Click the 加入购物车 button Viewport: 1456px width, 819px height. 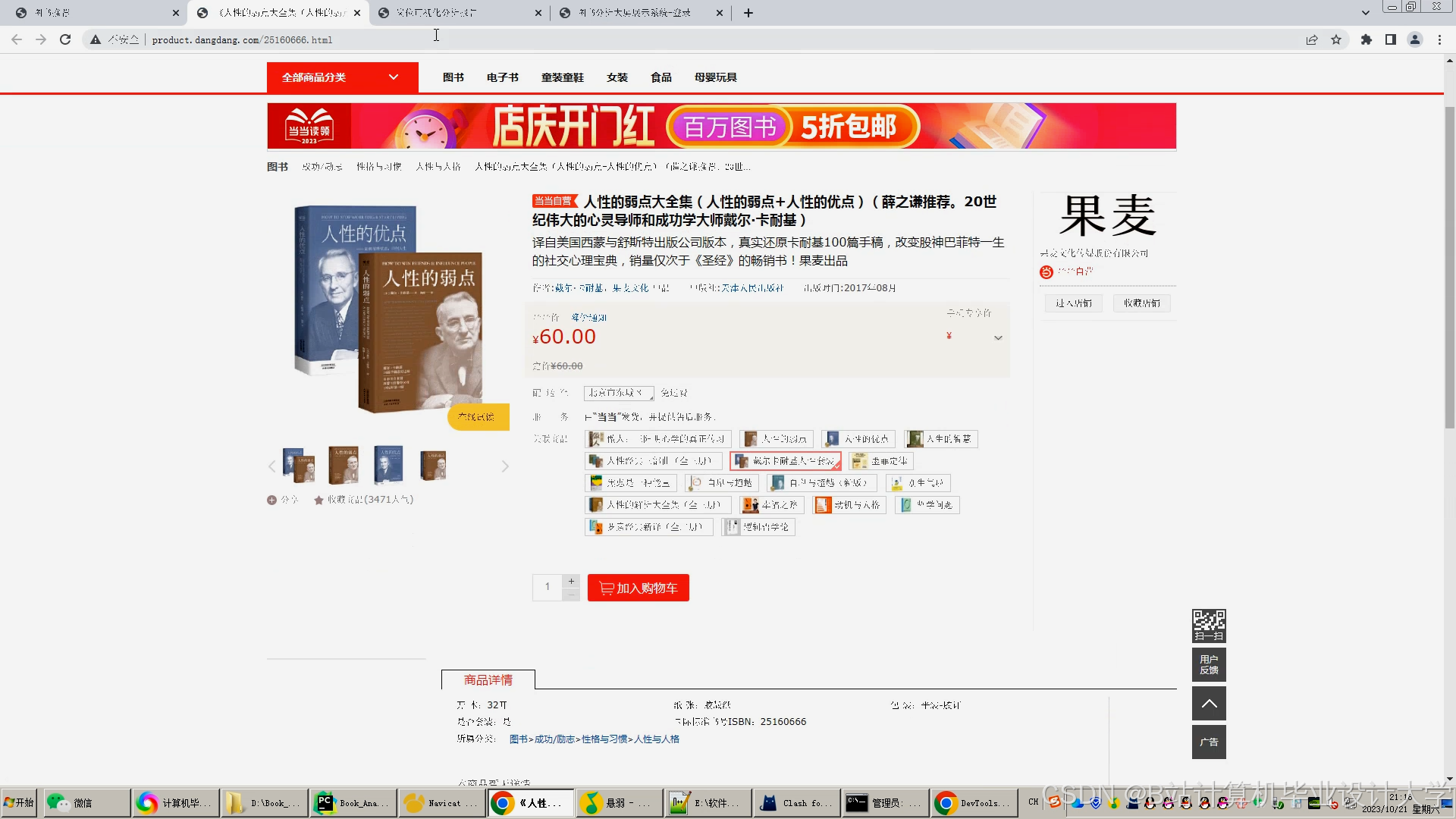click(638, 588)
